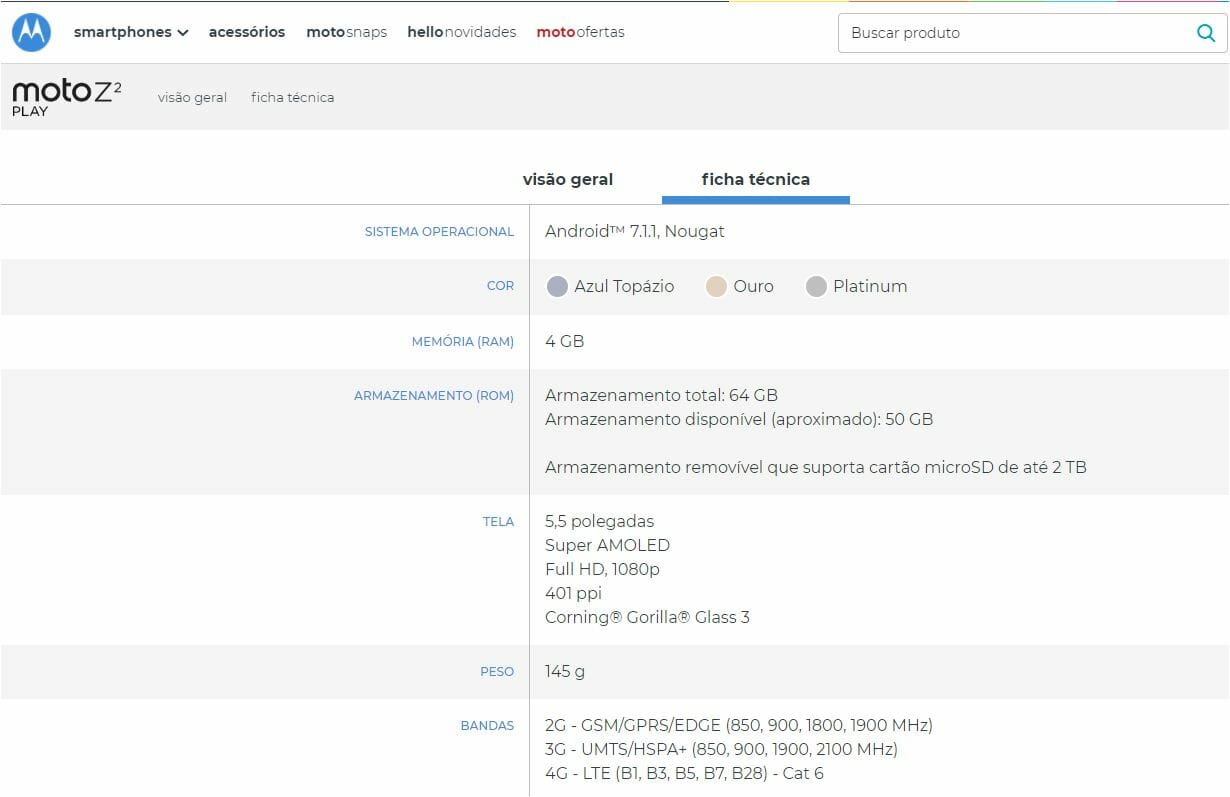Click the 401 ppi text

click(x=573, y=593)
